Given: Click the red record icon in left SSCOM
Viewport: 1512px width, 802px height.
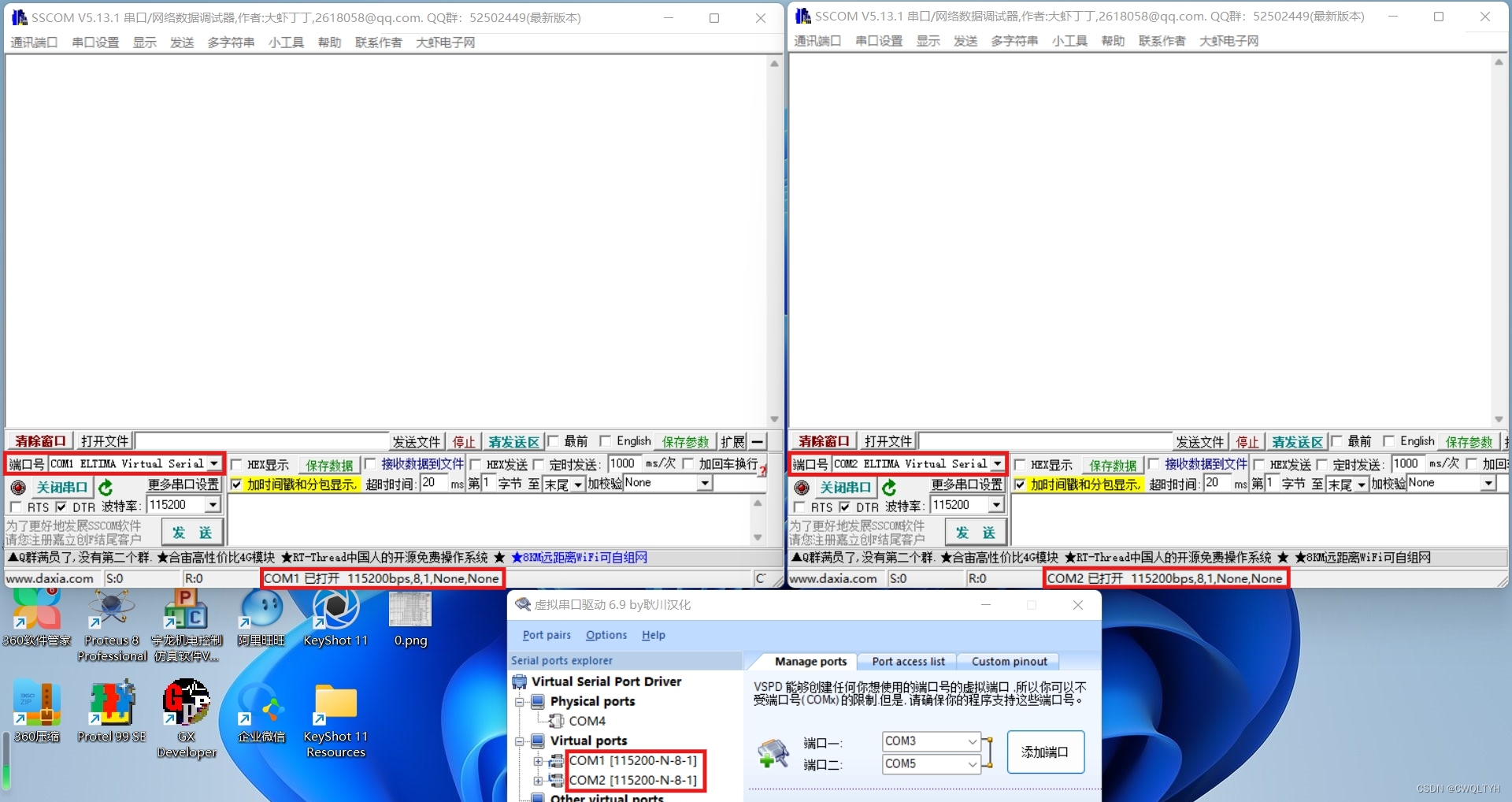Looking at the screenshot, I should point(18,488).
